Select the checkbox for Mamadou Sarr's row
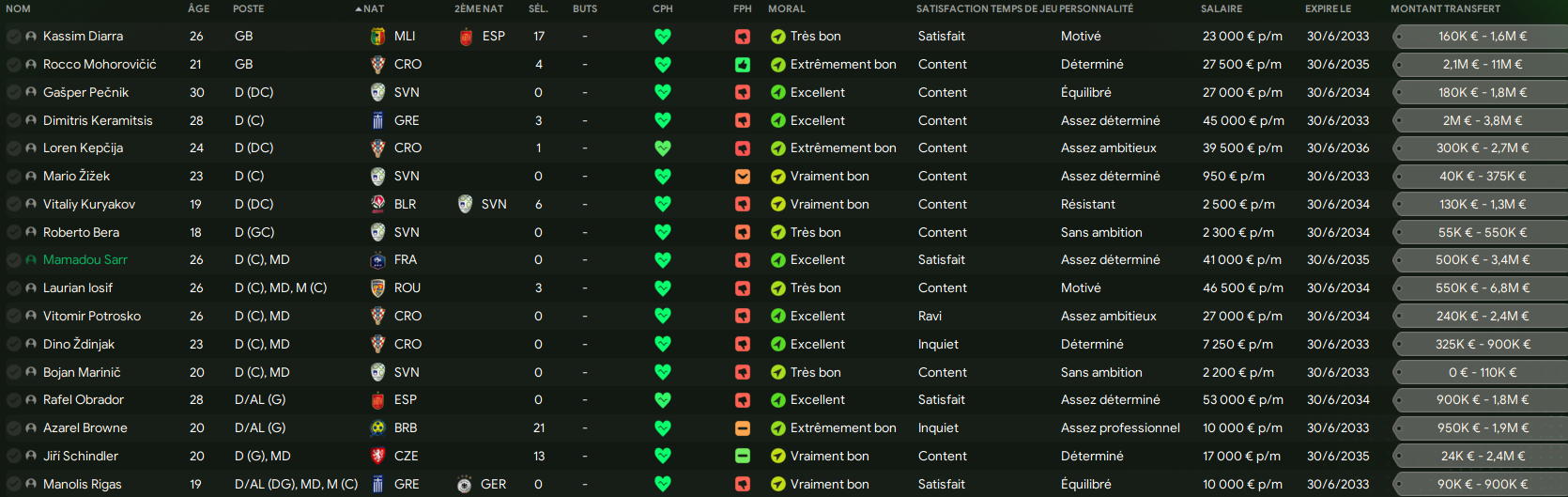The height and width of the screenshot is (497, 1568). tap(13, 260)
